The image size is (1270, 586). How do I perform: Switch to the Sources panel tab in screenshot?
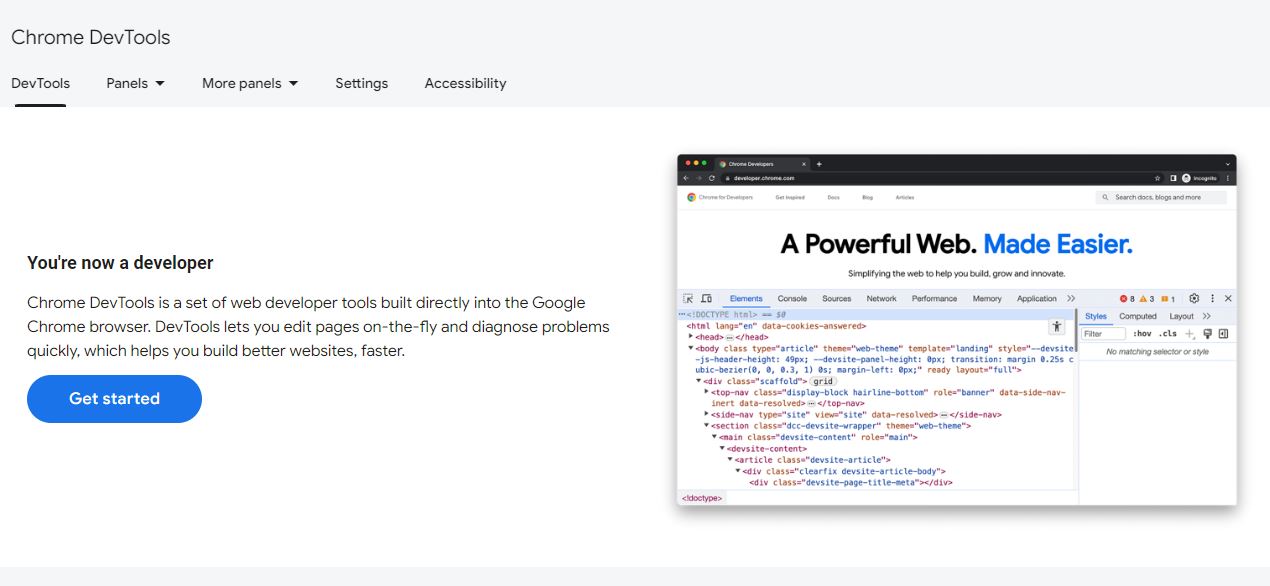[836, 298]
